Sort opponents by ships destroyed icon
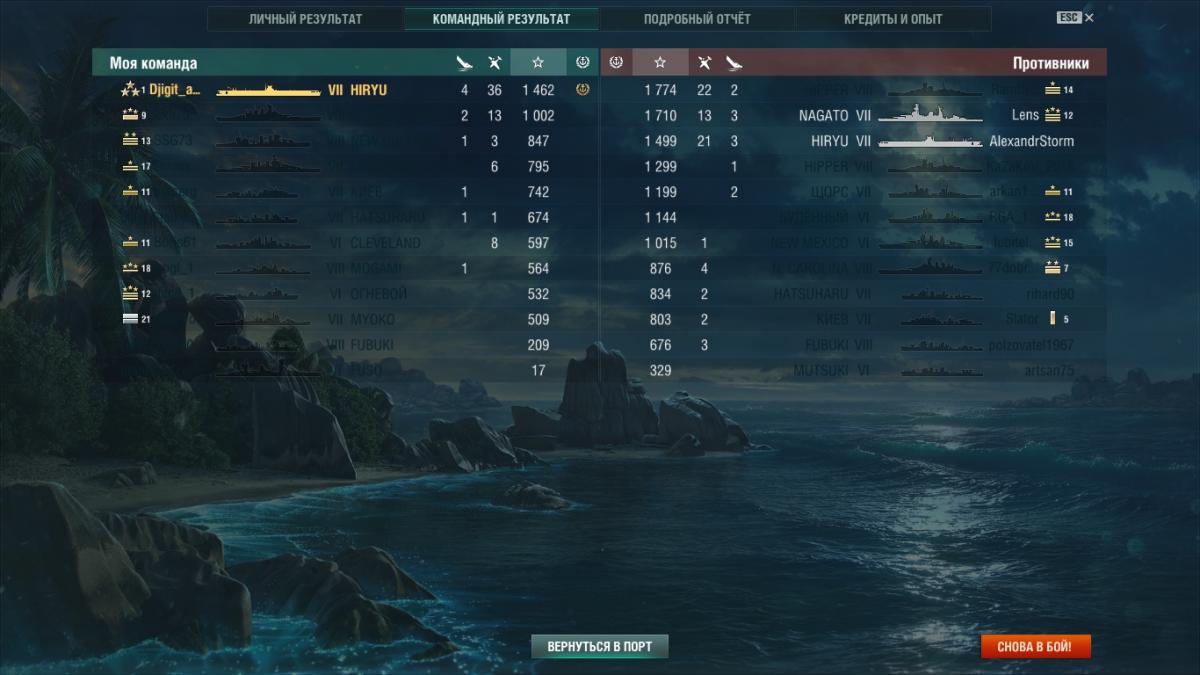 704,63
